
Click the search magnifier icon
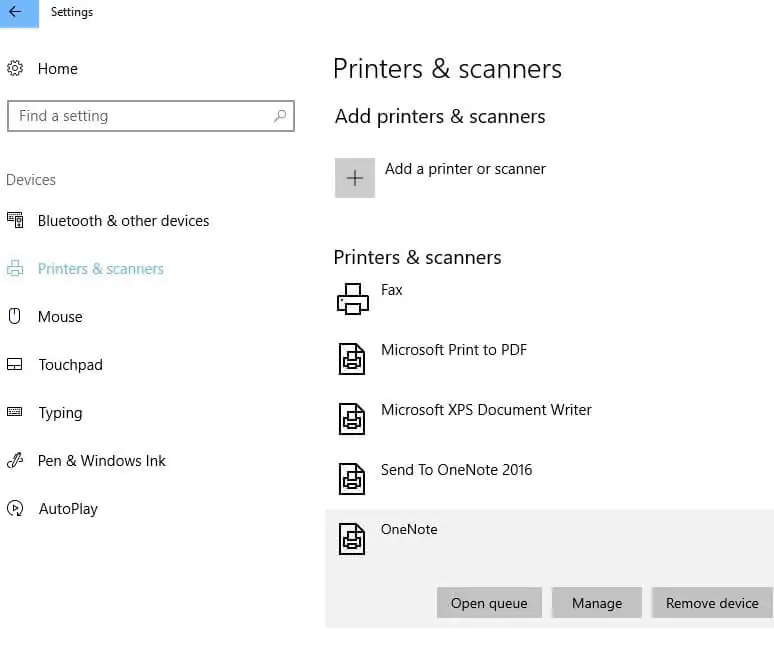(x=280, y=116)
